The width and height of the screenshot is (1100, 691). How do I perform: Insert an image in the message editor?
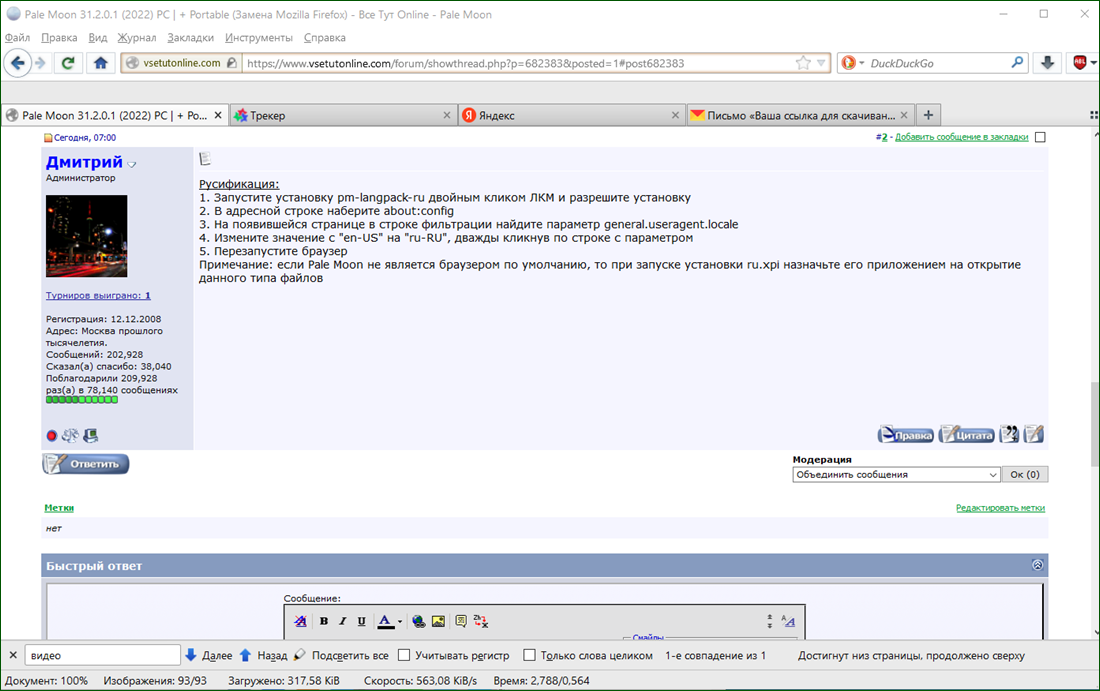[x=438, y=621]
